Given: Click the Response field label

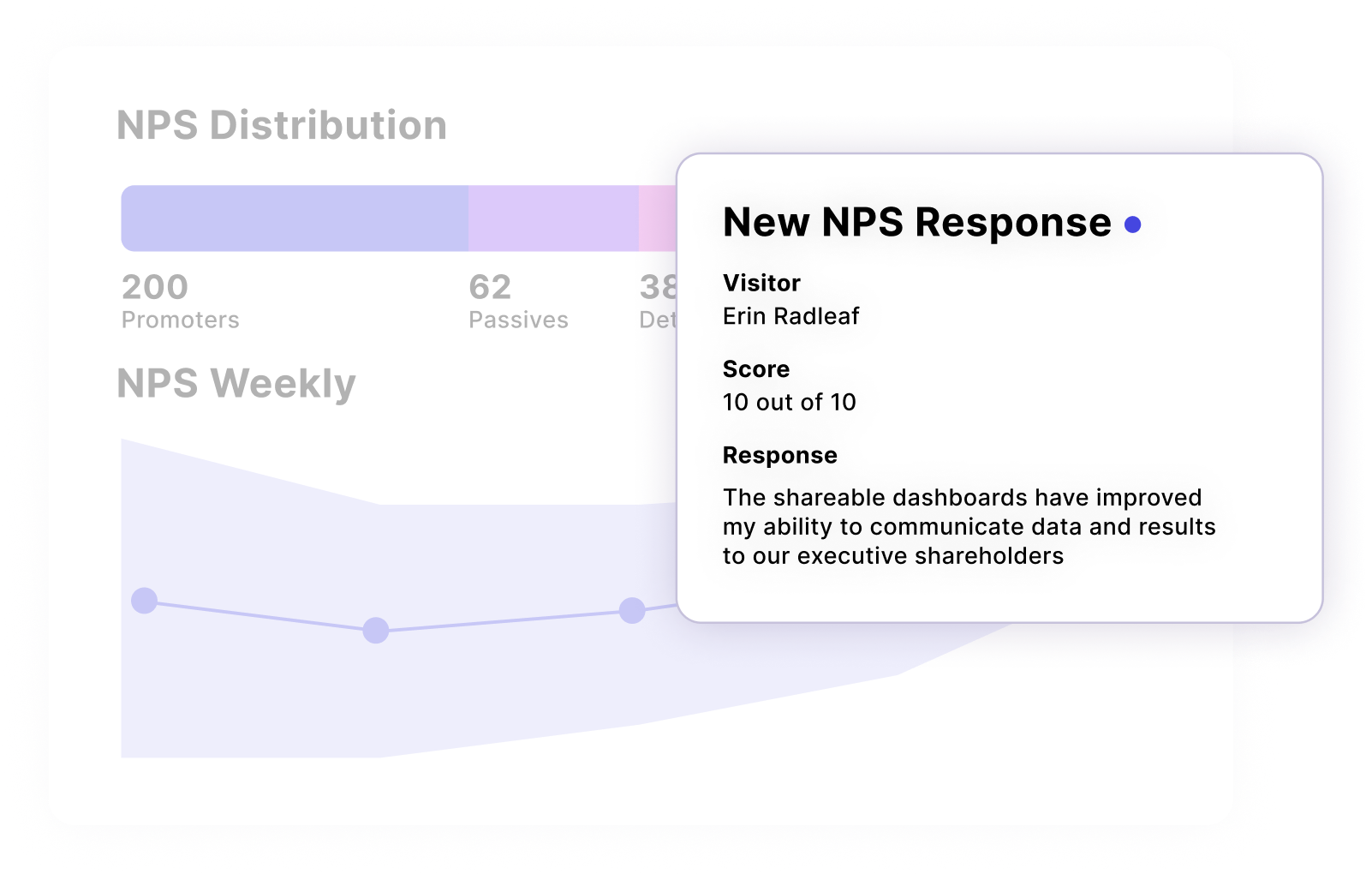Looking at the screenshot, I should [779, 455].
